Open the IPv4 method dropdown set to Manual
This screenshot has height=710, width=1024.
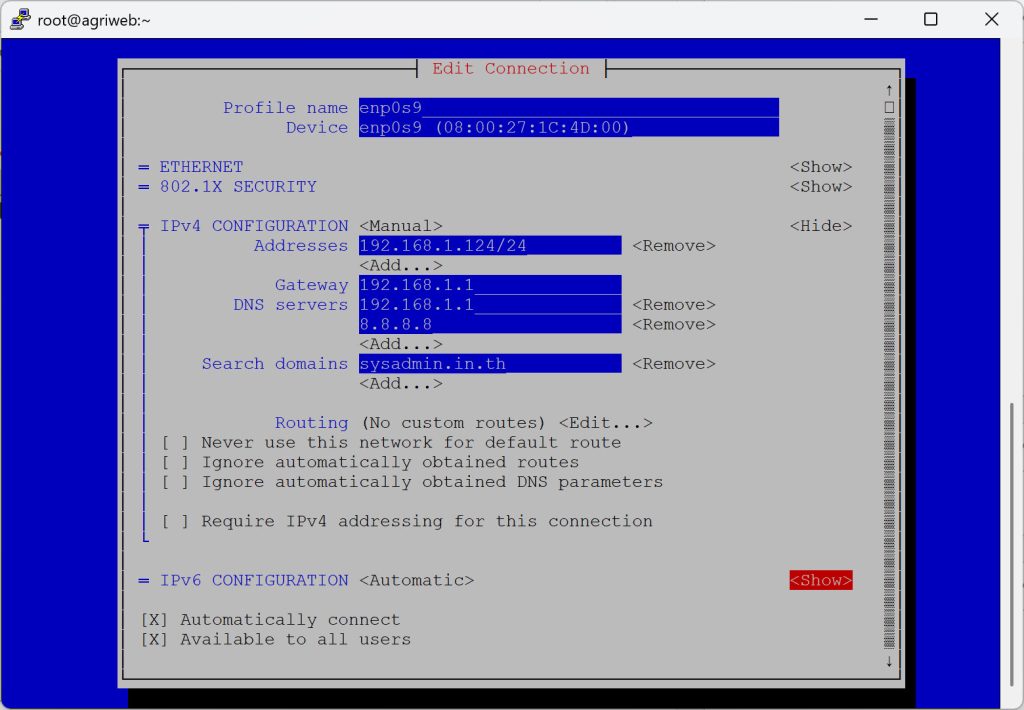[x=400, y=226]
